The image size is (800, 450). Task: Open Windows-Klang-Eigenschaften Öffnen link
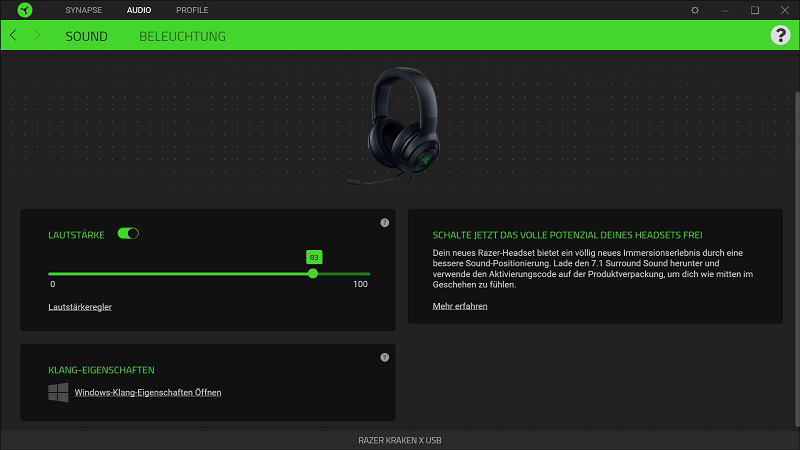pyautogui.click(x=148, y=392)
